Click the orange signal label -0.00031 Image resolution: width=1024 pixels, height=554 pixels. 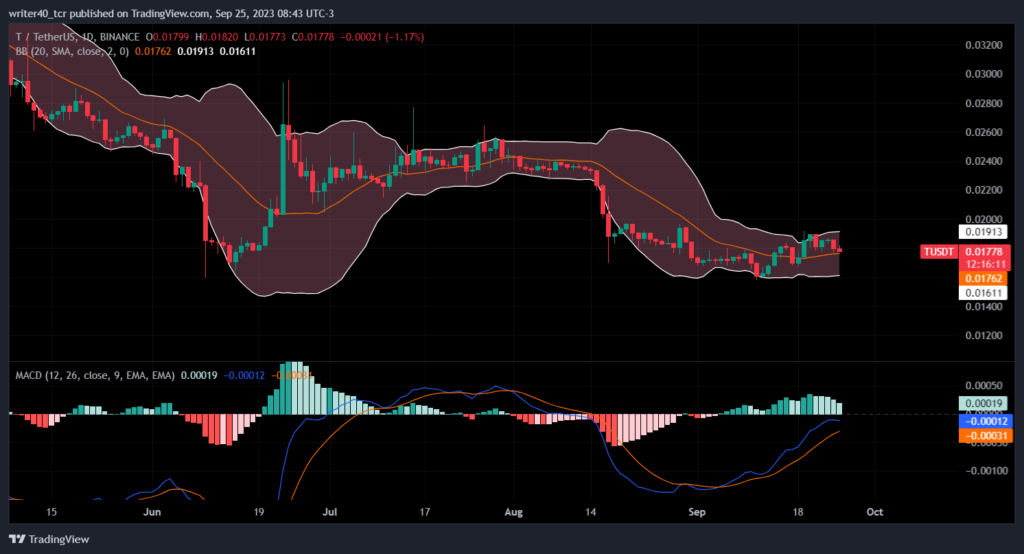tap(985, 436)
